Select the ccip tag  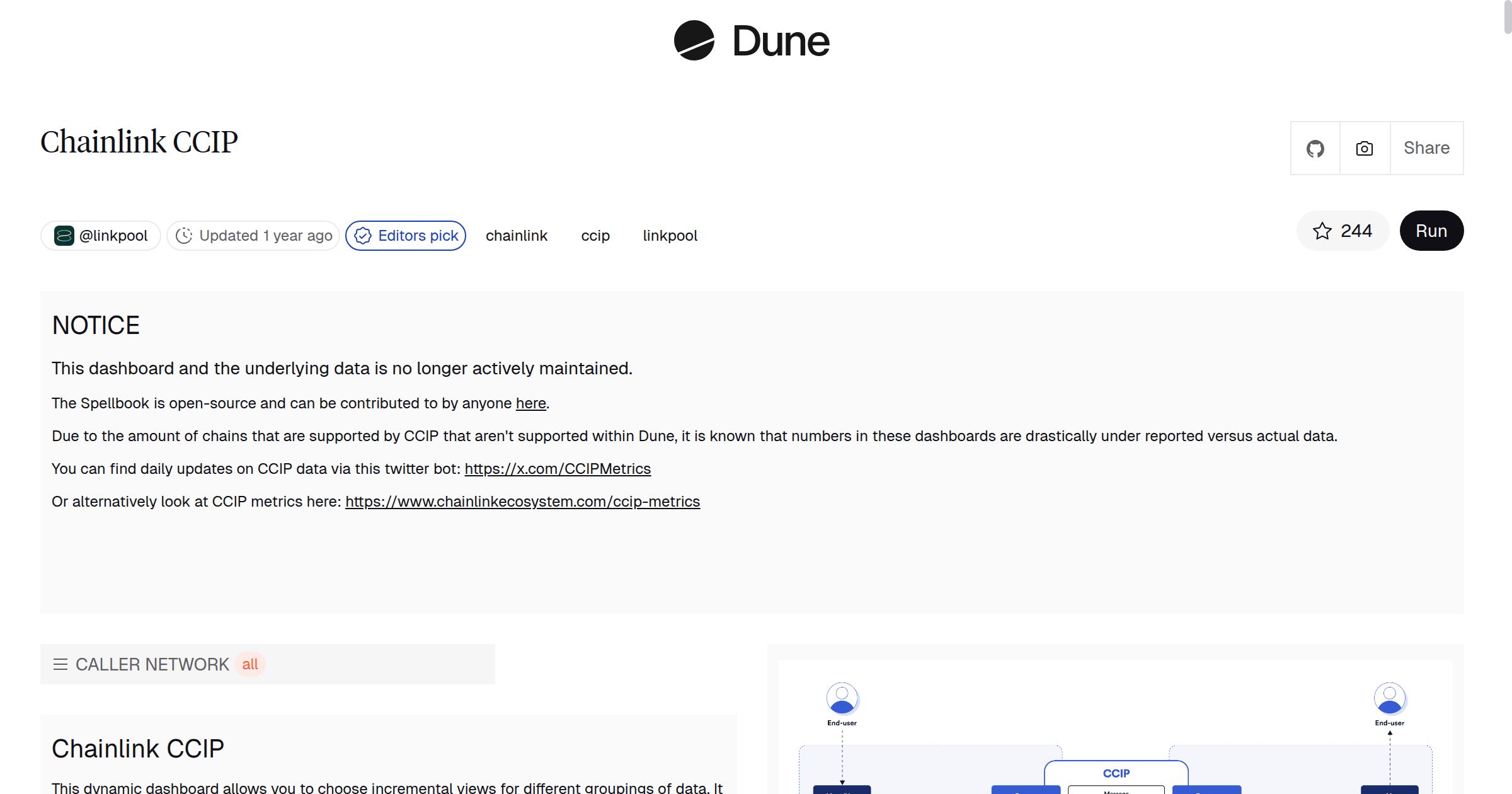point(595,236)
